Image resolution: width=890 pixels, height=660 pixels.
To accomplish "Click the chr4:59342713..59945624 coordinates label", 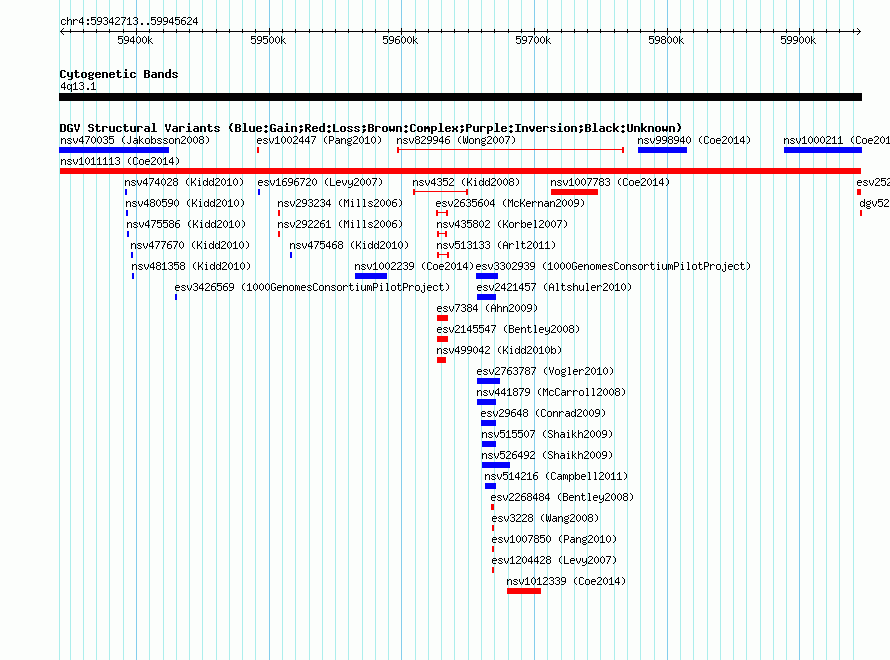I will (x=129, y=21).
